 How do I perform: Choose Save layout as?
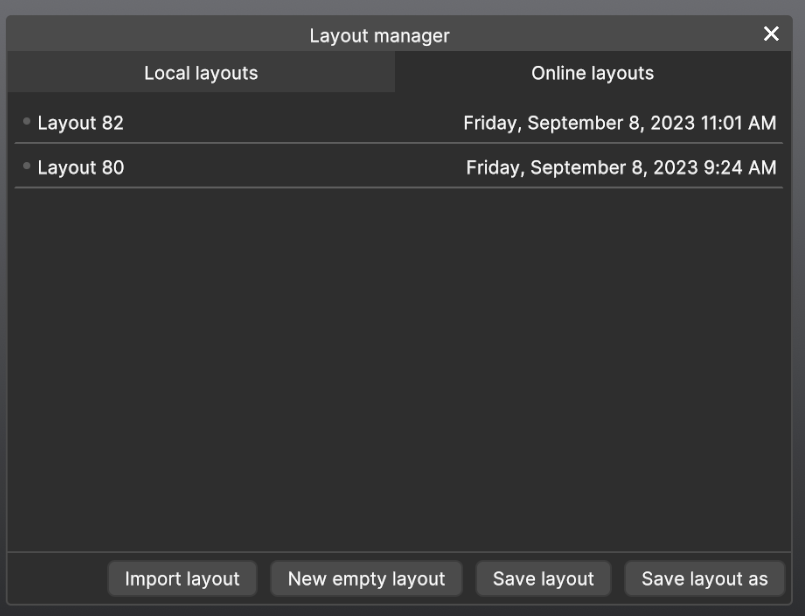point(704,579)
